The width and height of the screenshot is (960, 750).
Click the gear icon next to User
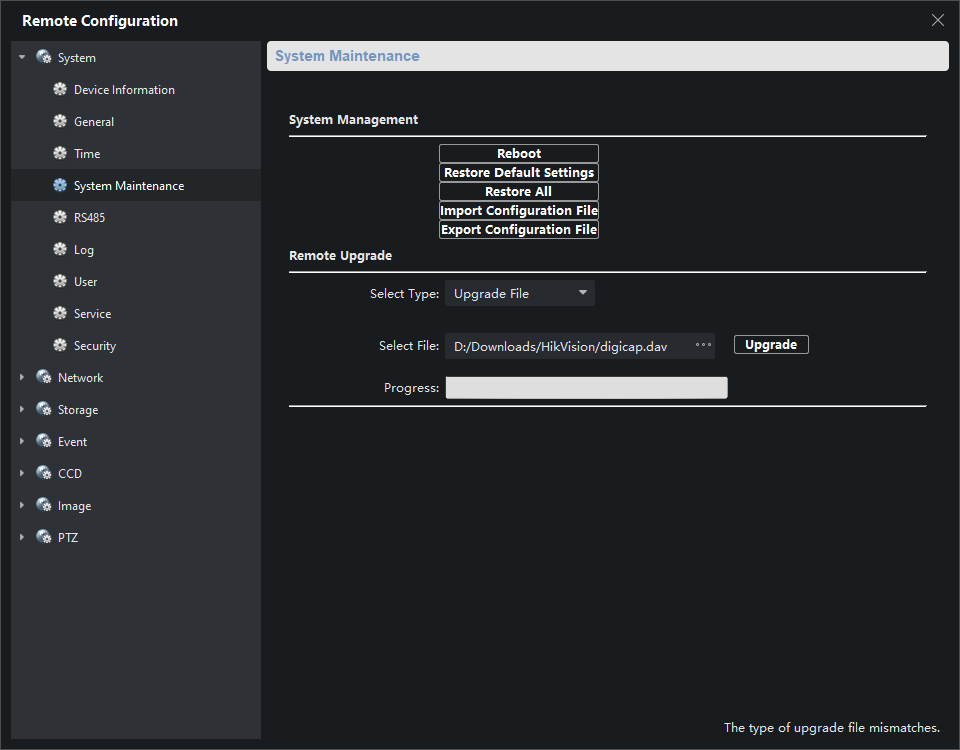click(x=60, y=282)
